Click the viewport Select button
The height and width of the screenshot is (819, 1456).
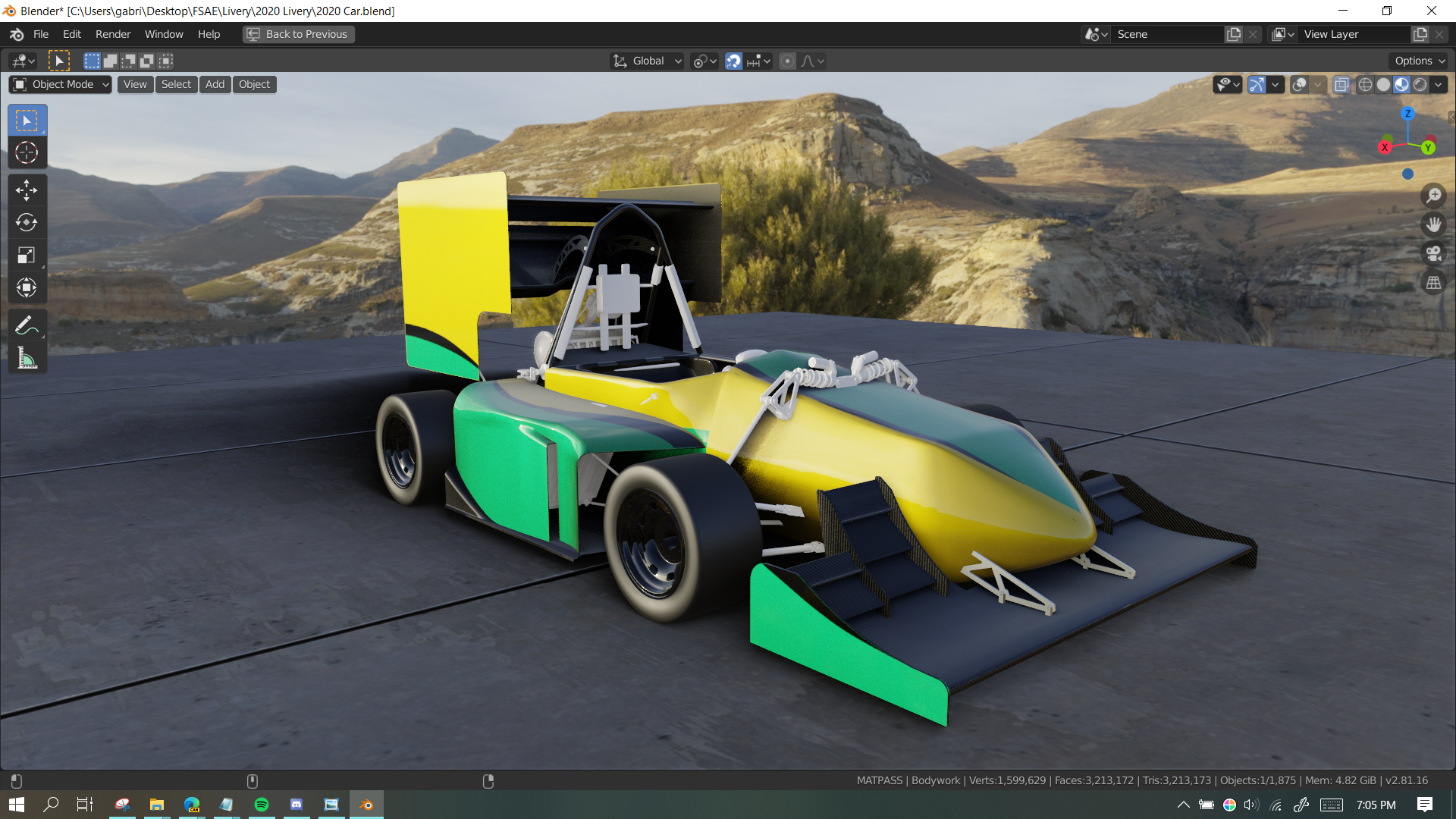176,85
